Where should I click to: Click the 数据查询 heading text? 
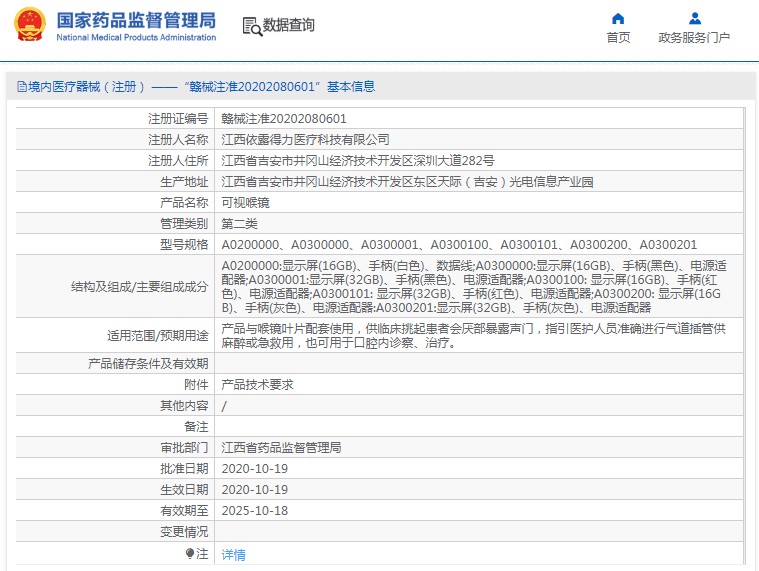pyautogui.click(x=288, y=26)
